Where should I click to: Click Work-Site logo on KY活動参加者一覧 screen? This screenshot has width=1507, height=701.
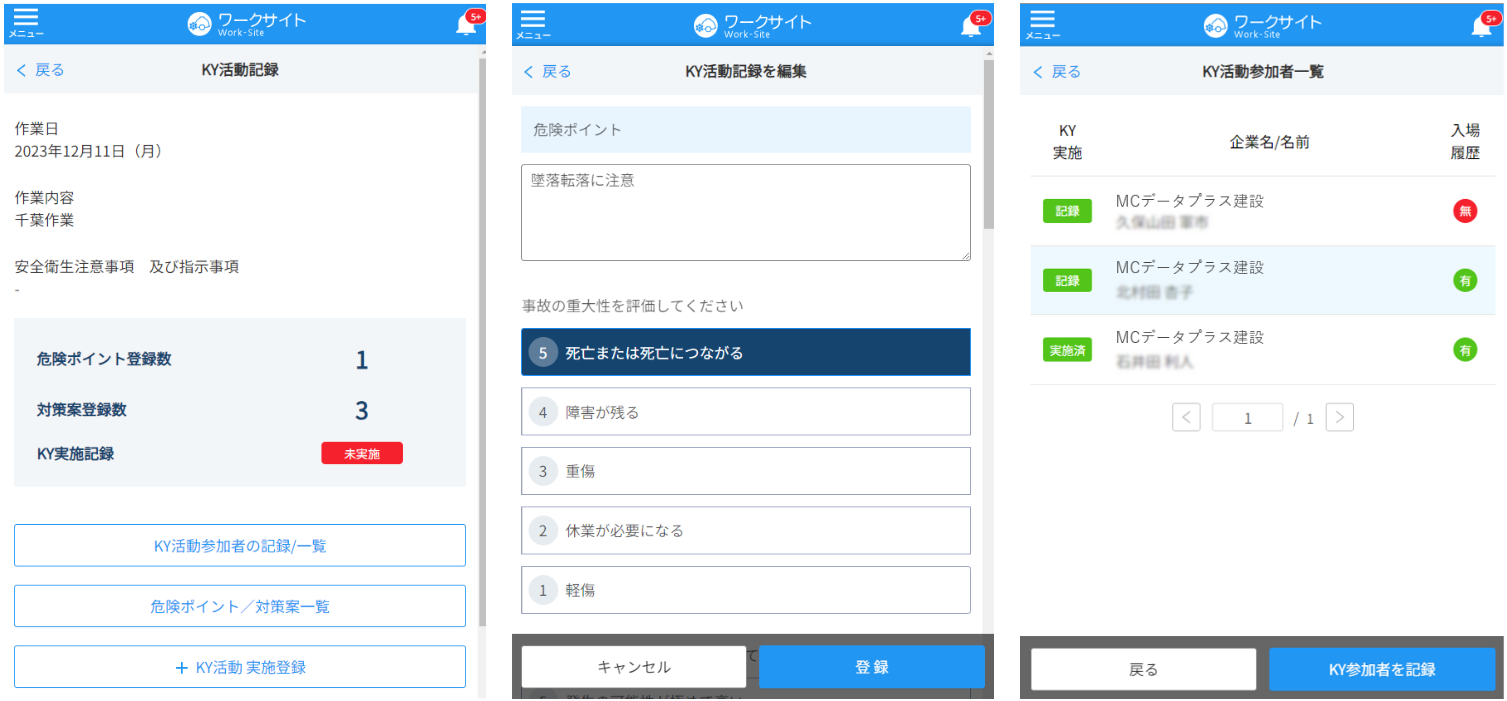coord(1261,25)
